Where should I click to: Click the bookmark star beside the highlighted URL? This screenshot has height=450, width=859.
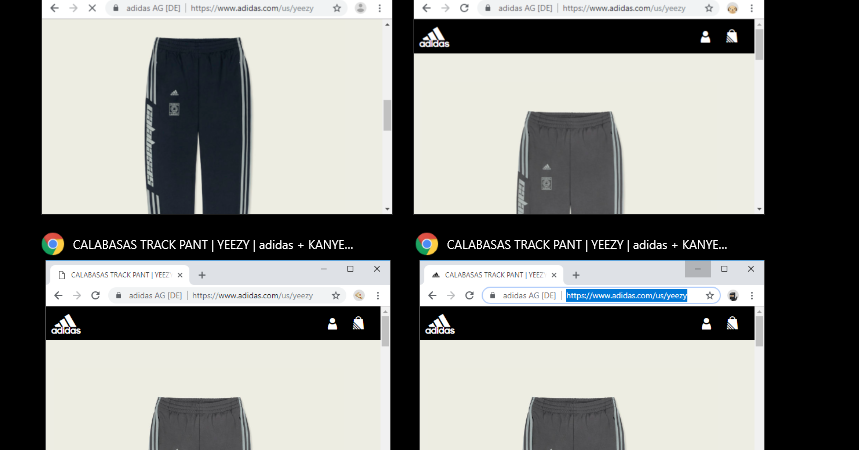[x=710, y=296]
